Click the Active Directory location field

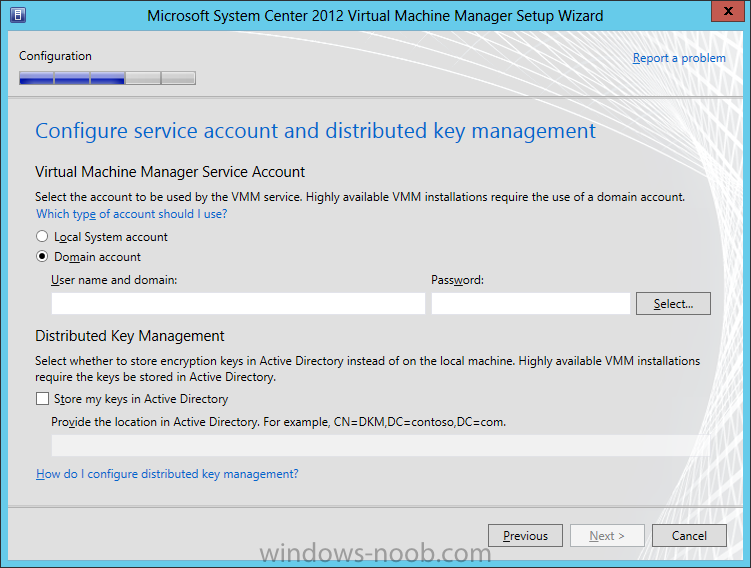click(x=380, y=445)
